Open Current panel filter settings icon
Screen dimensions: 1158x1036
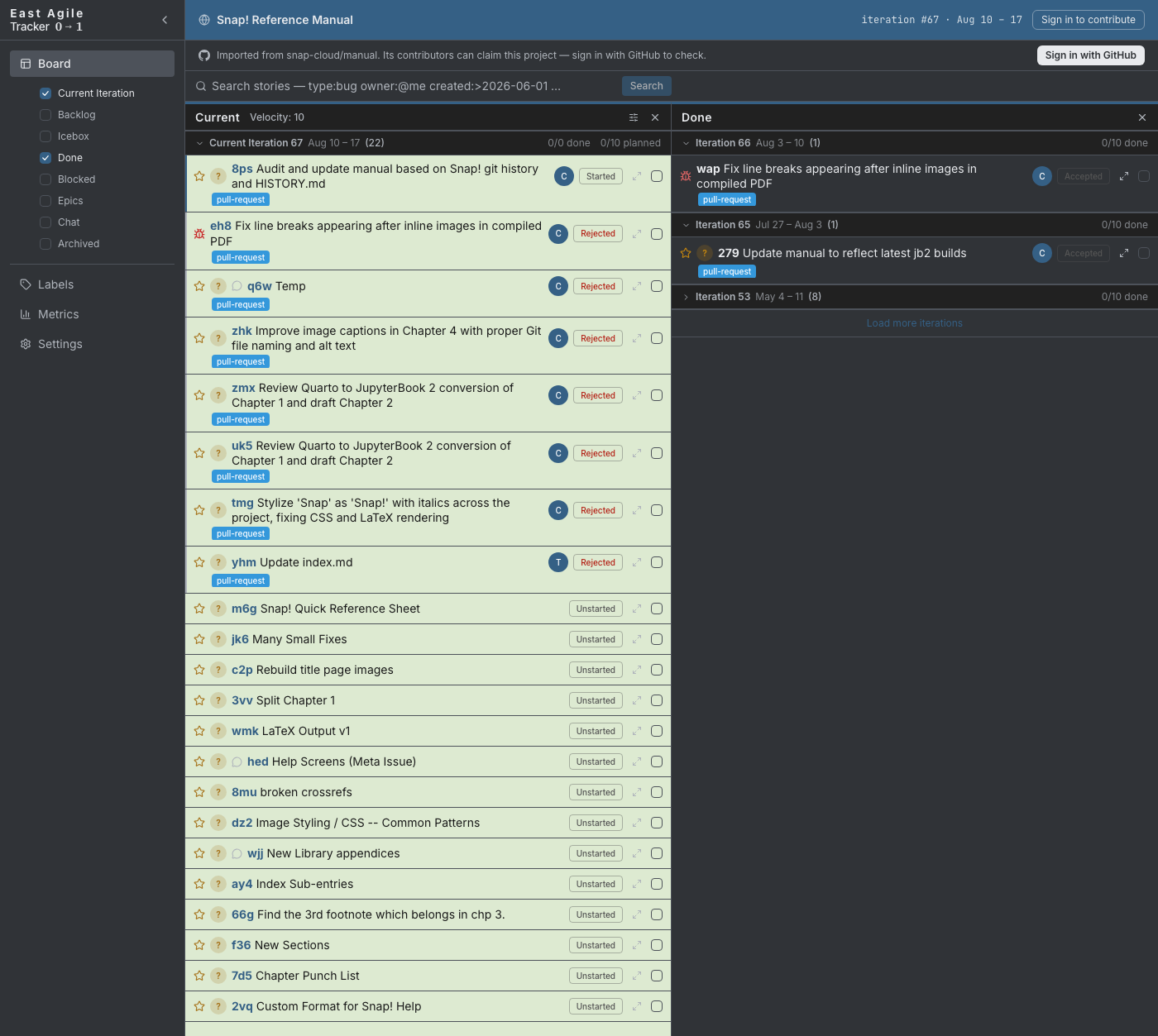click(634, 117)
